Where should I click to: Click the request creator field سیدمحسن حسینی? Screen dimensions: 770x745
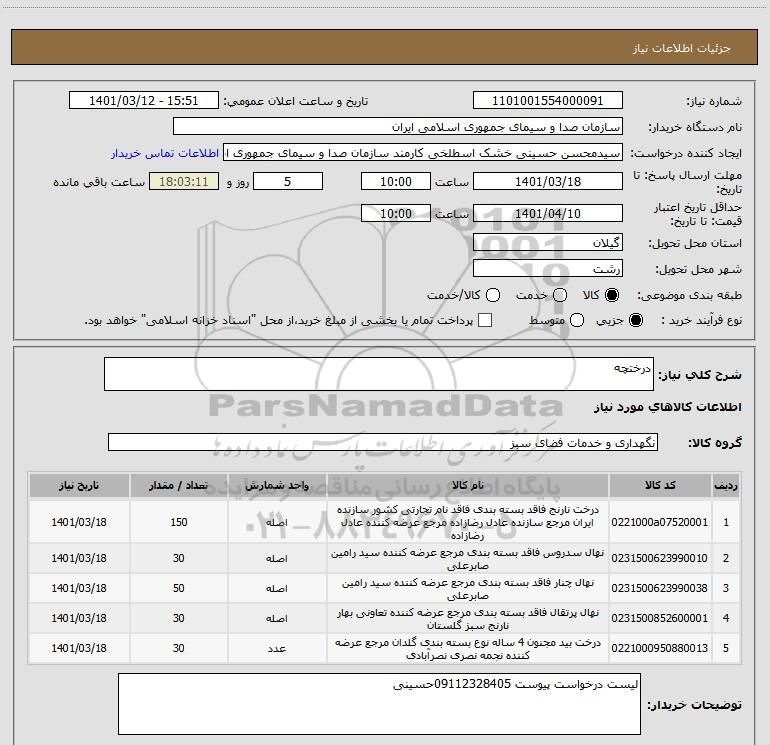[x=423, y=153]
